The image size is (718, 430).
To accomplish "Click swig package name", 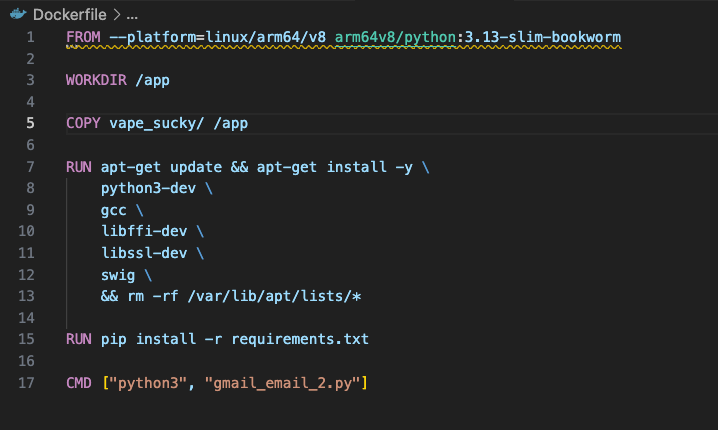I will coord(118,275).
